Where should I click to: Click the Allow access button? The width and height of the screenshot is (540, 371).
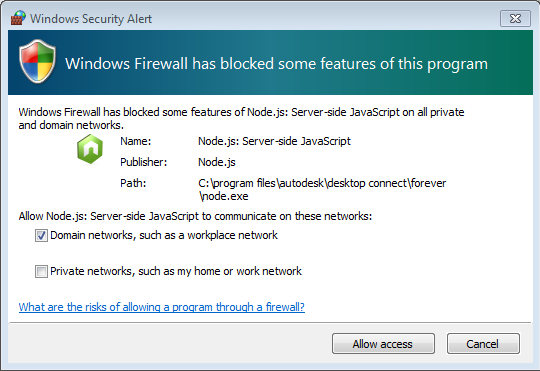(x=383, y=343)
